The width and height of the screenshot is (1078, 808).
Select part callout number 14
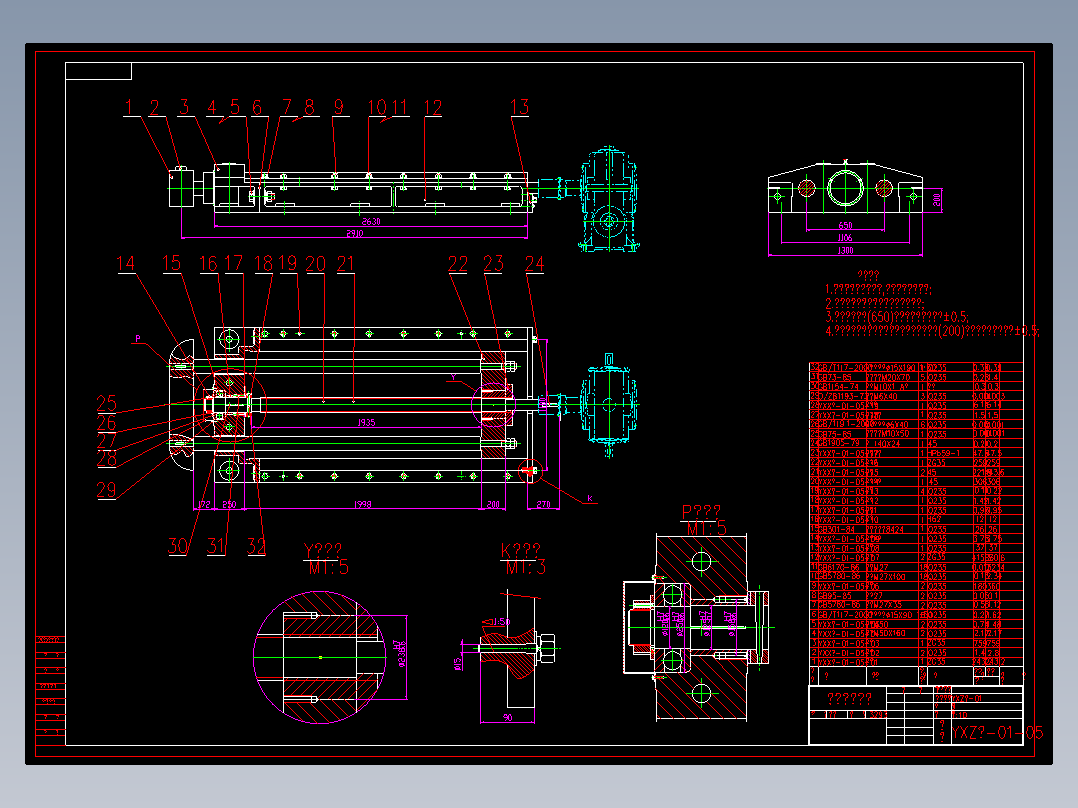tap(126, 264)
